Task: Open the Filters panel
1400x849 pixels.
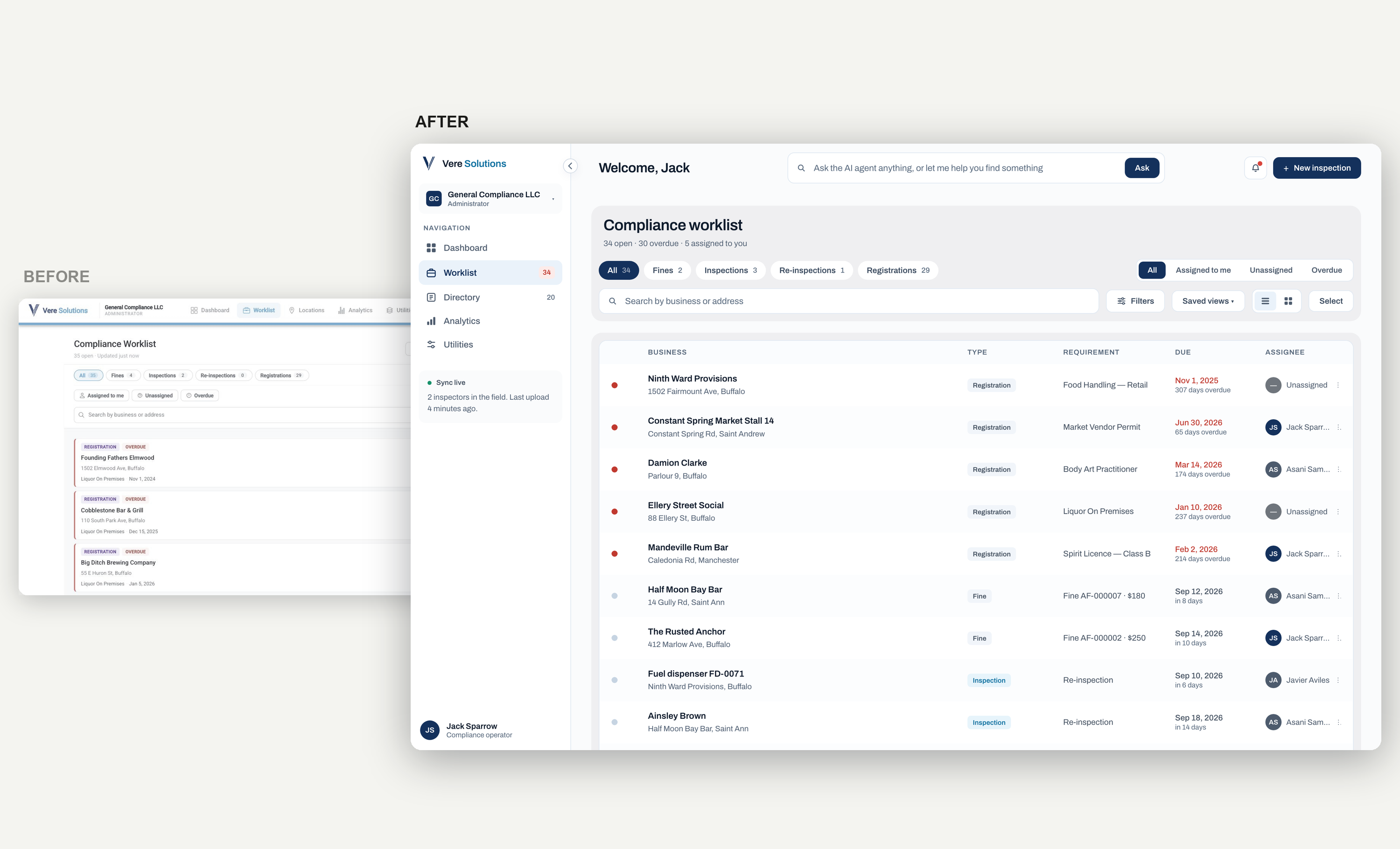Action: 1135,301
